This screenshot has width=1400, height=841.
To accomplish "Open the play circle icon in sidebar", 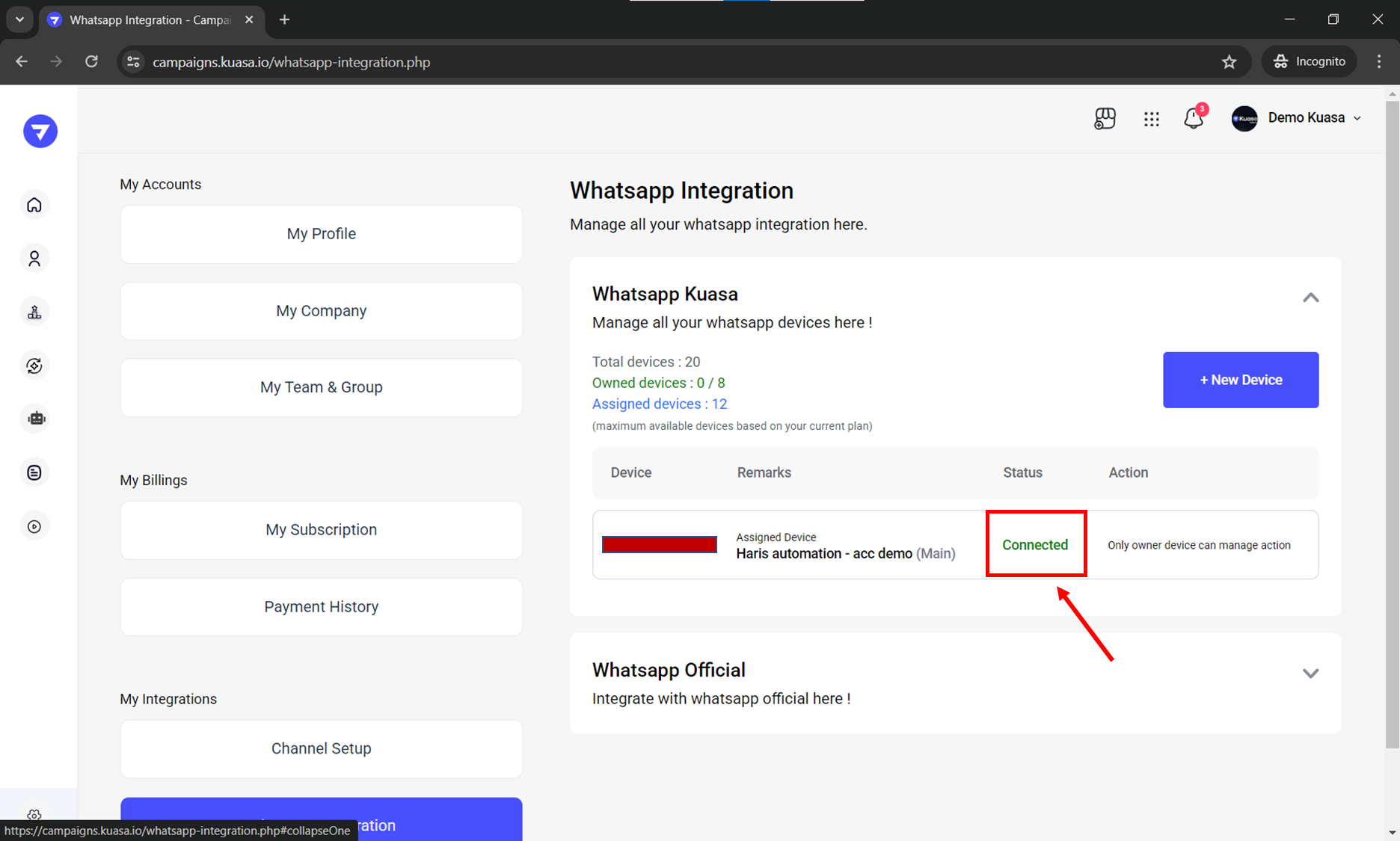I will (34, 526).
